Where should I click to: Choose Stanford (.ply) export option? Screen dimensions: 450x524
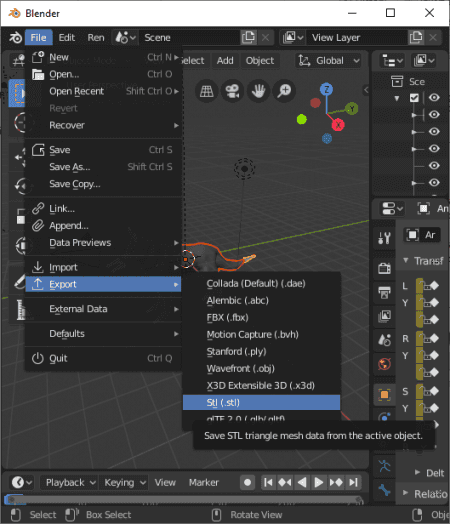pos(261,351)
